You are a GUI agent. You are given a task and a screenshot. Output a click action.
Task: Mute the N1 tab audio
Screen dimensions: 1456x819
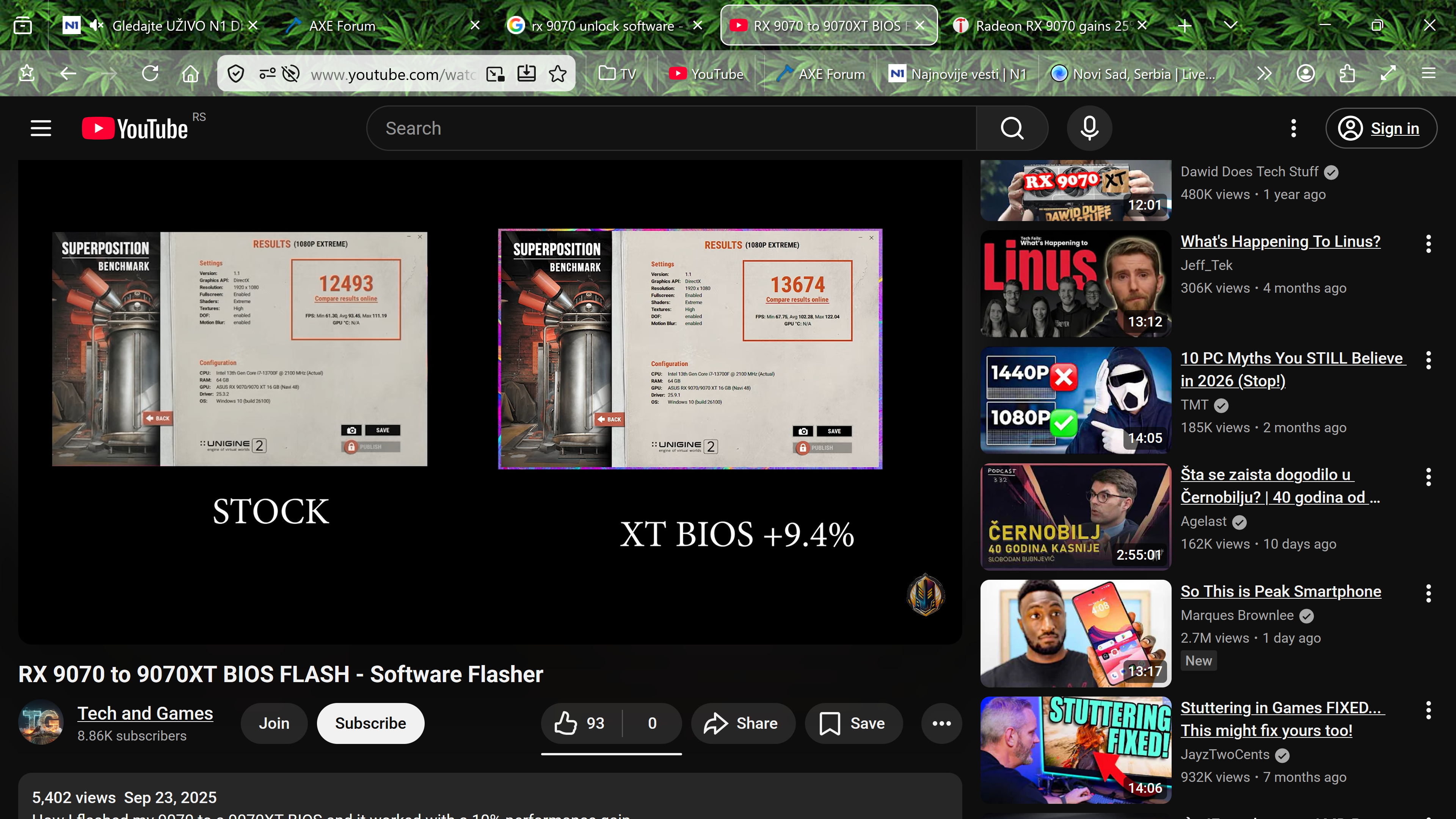click(97, 25)
